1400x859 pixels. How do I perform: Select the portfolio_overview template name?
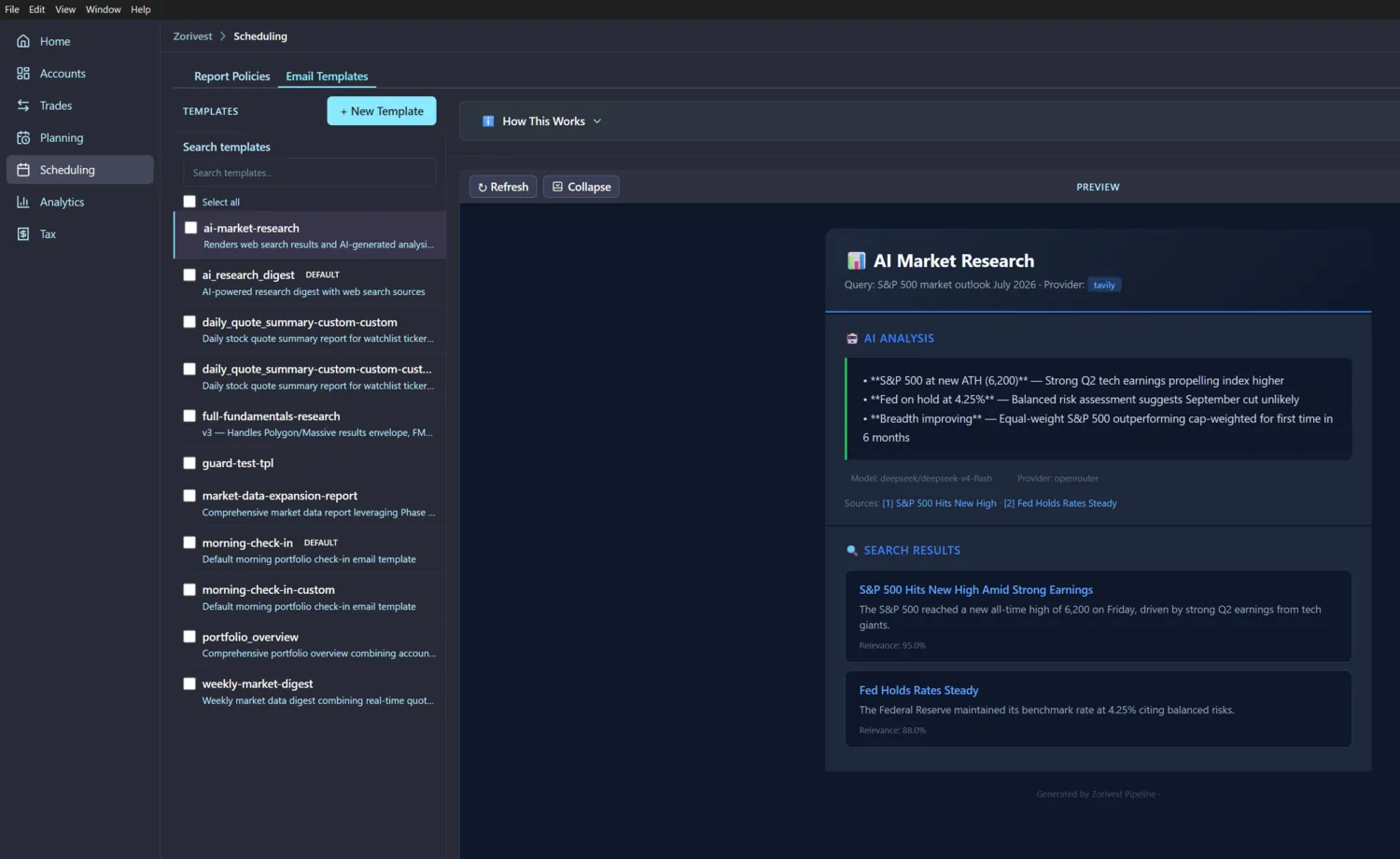[x=250, y=637]
